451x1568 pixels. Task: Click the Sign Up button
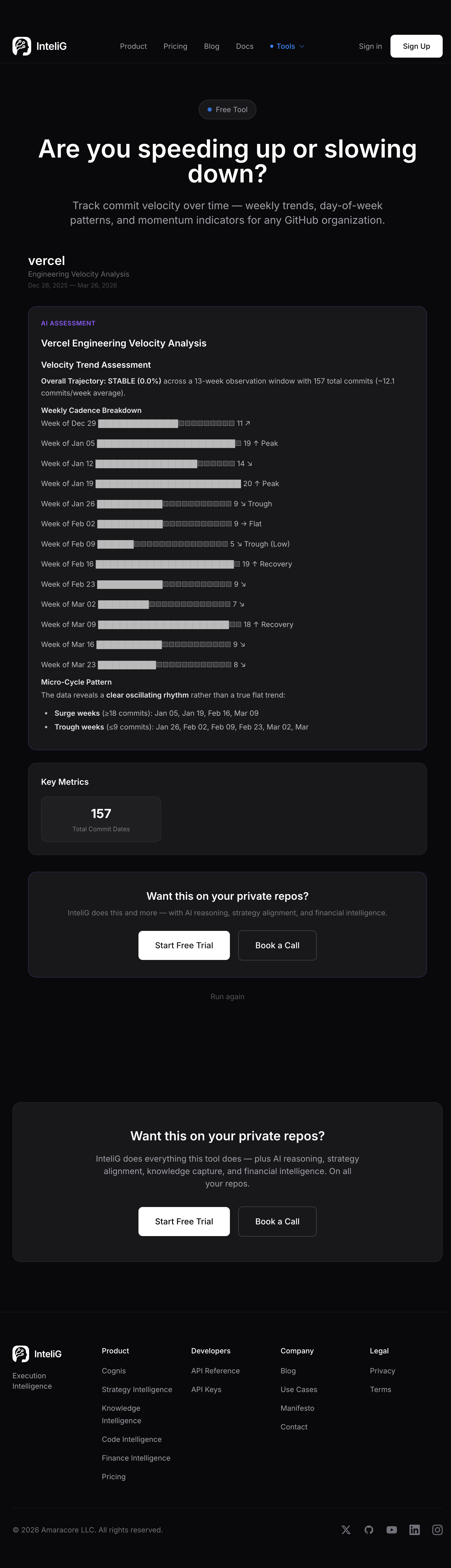pyautogui.click(x=416, y=46)
